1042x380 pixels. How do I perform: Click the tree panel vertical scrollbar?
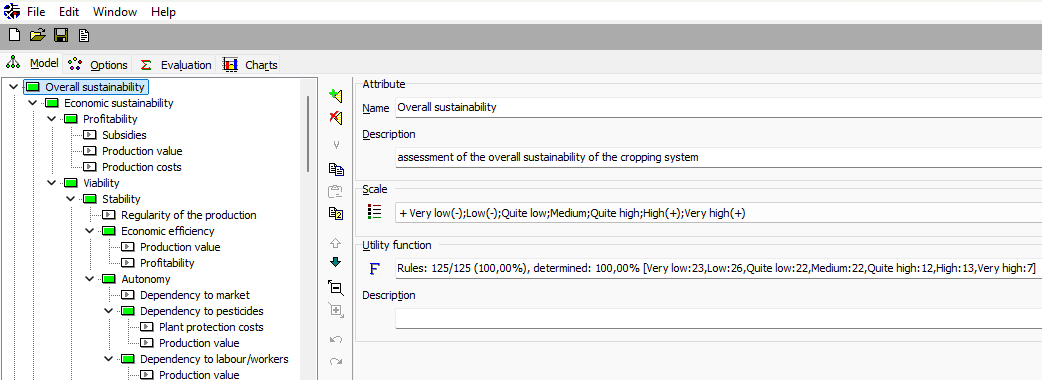point(308,133)
